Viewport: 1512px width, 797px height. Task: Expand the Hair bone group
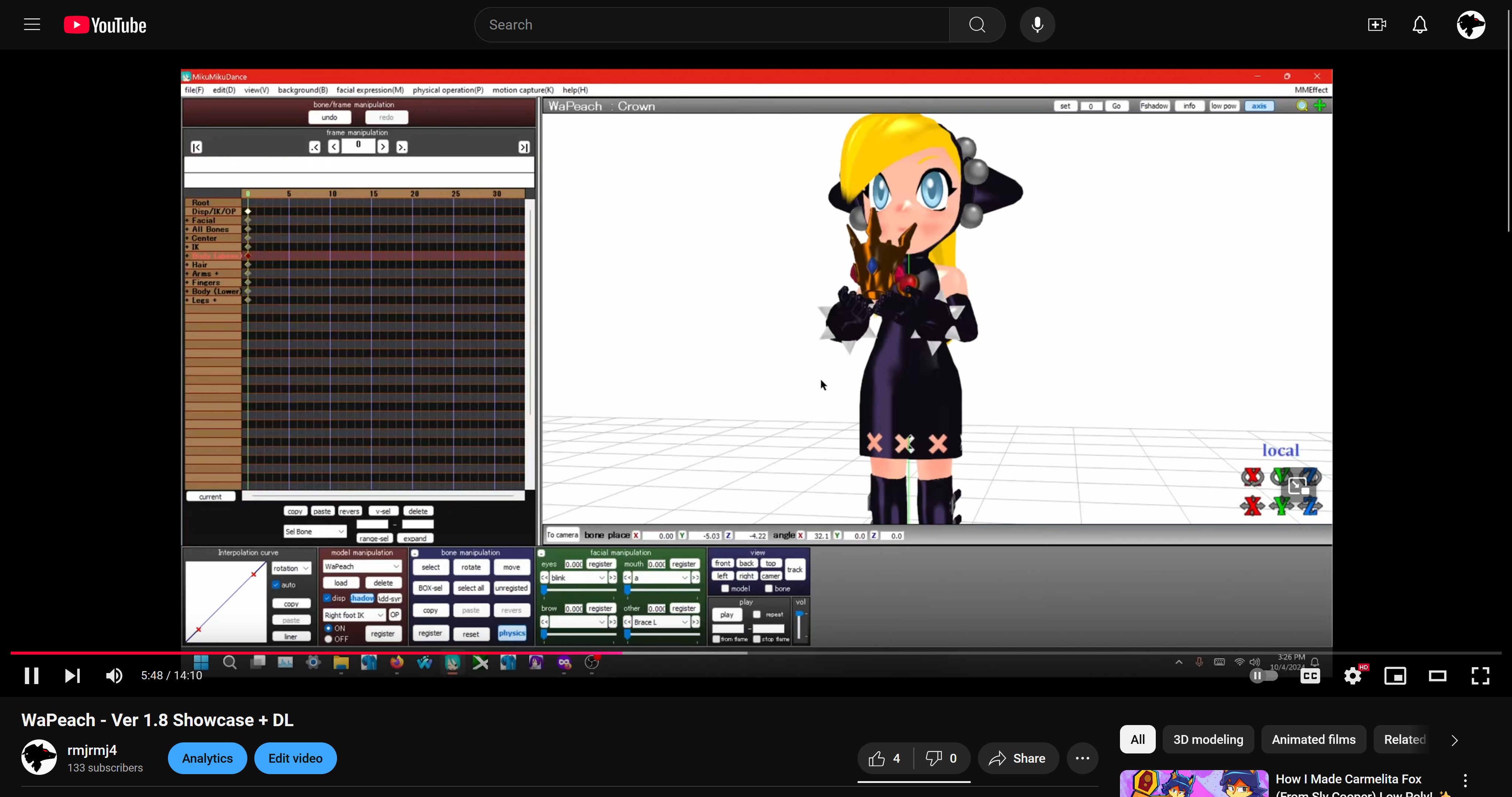coord(187,265)
